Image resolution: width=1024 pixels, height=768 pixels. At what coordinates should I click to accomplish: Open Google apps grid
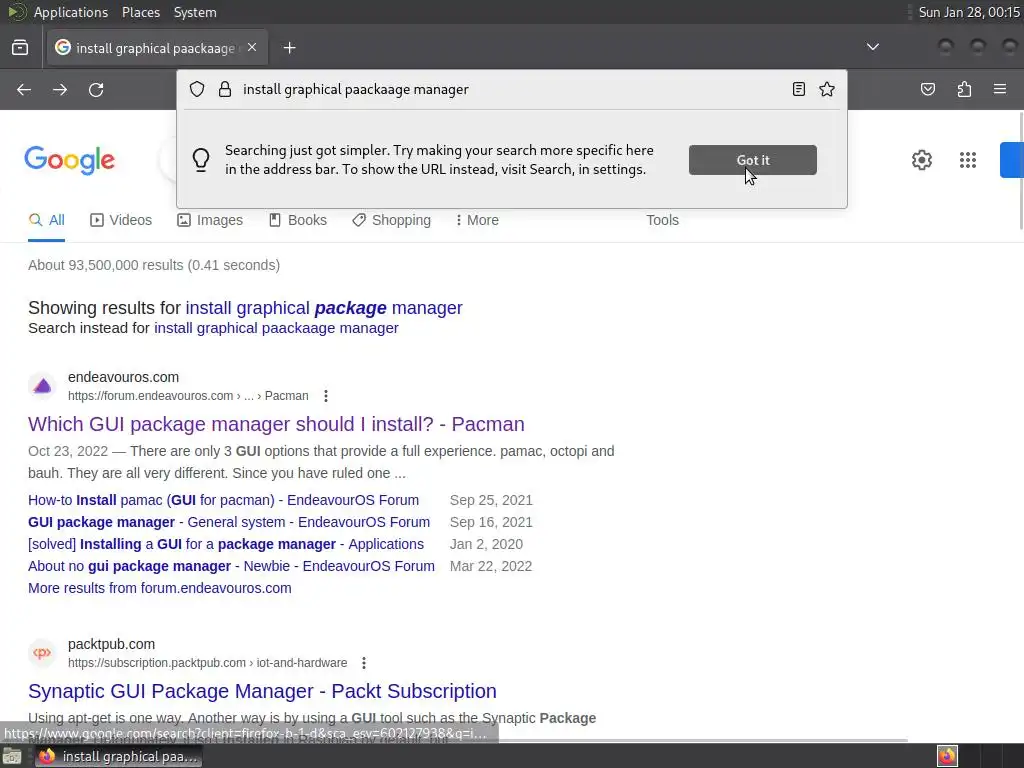click(968, 160)
